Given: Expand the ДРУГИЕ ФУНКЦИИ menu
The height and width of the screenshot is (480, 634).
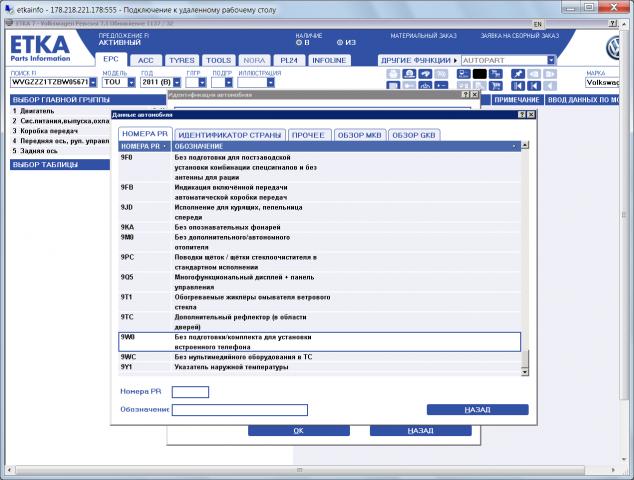Looking at the screenshot, I should click(x=419, y=60).
